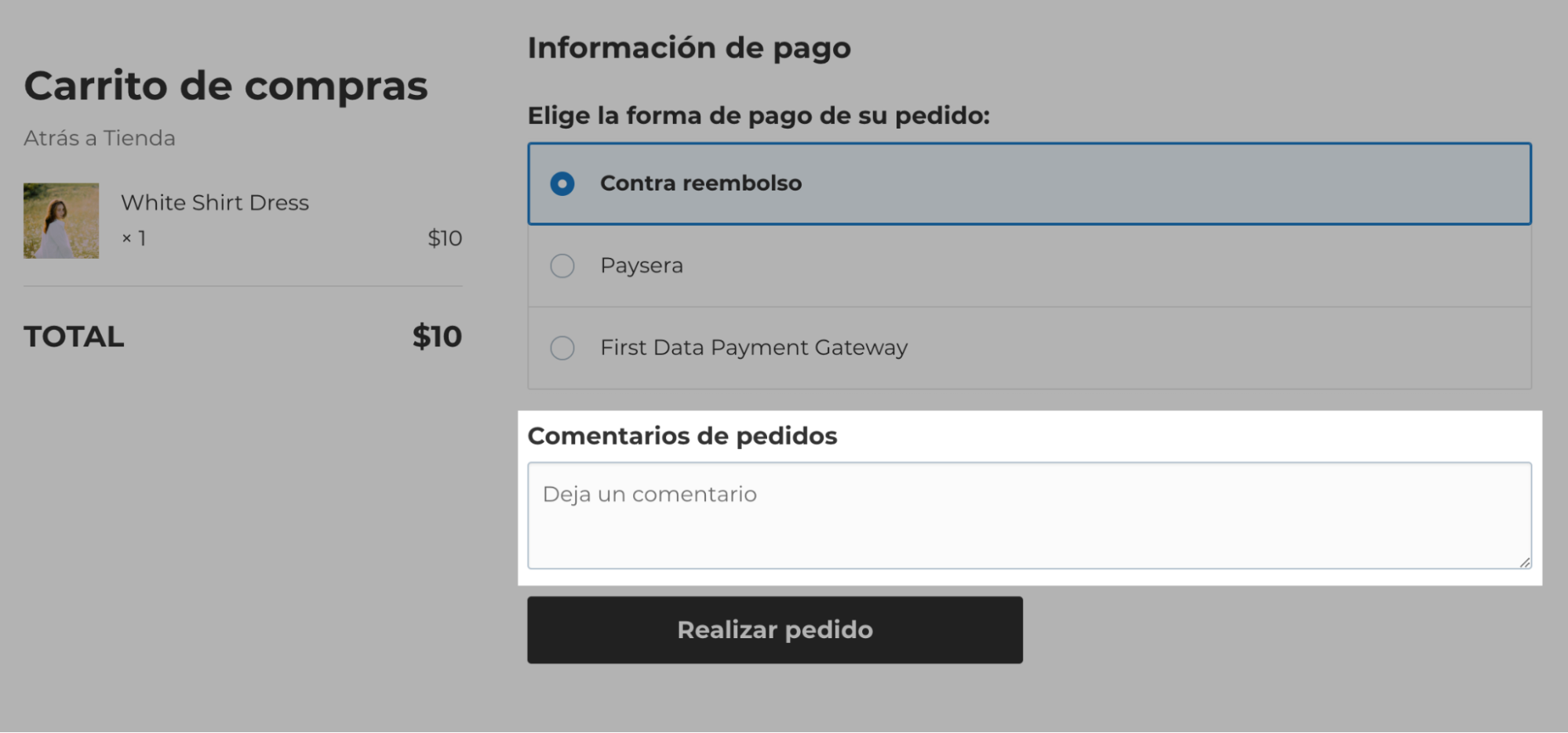Screen dimensions: 1568x733
Task: Click the Información de pago heading
Action: click(689, 47)
